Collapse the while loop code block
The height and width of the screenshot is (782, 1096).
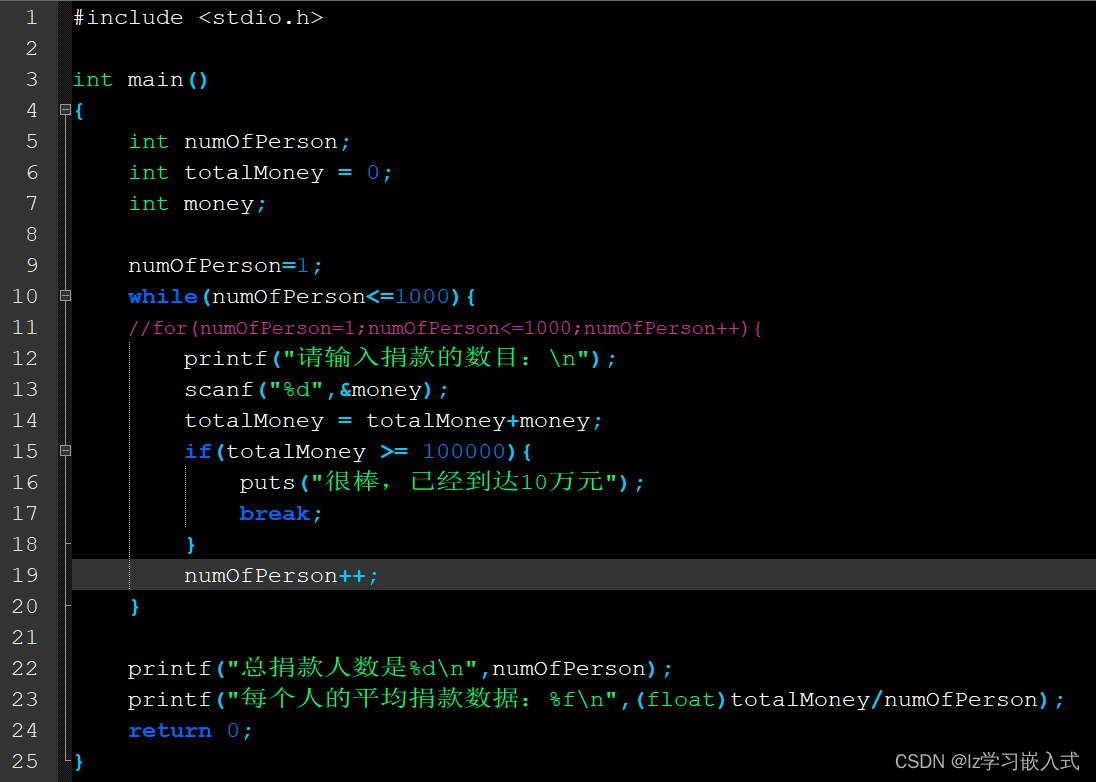(63, 296)
